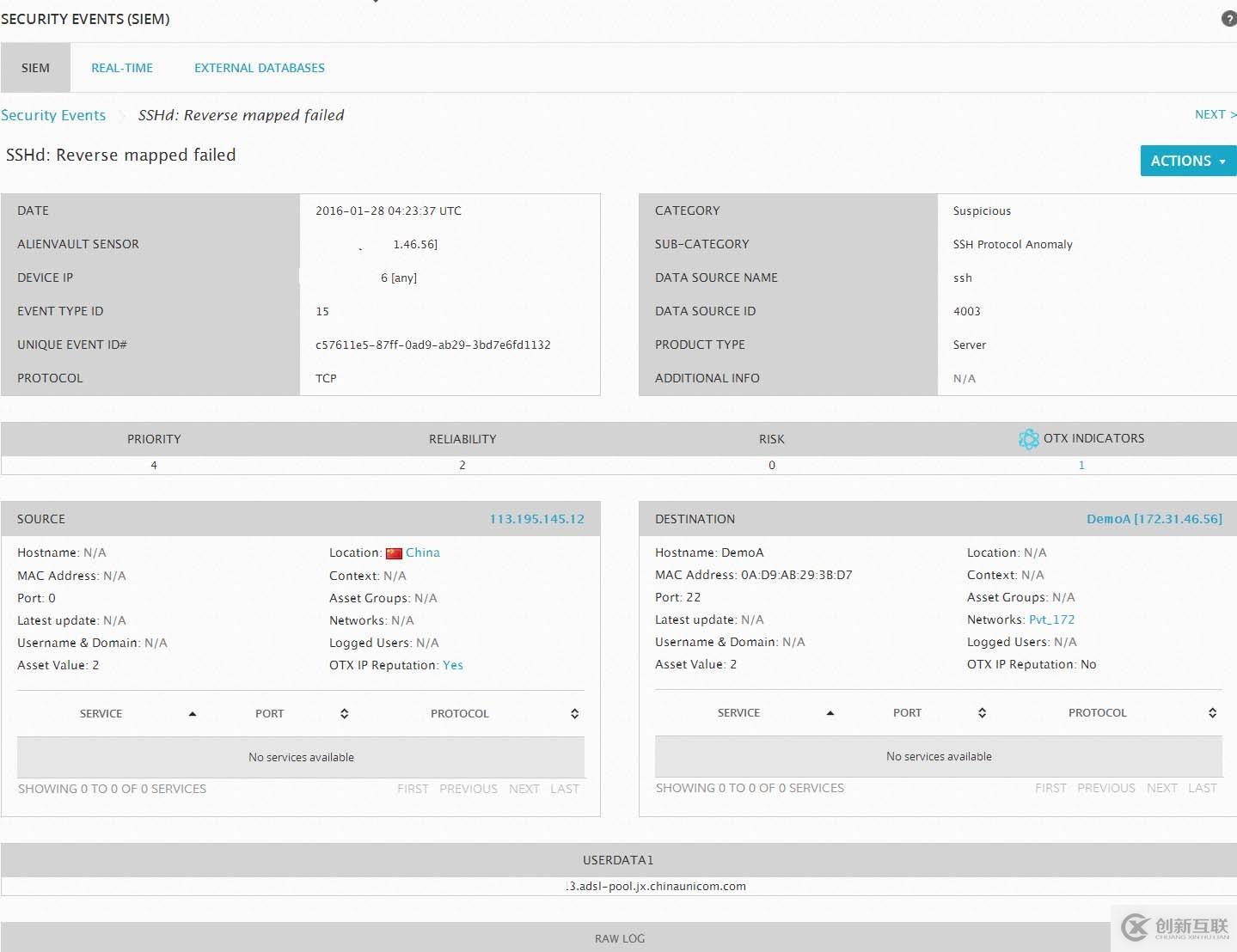Click the Server product type value
This screenshot has height=952, width=1237.
point(970,345)
